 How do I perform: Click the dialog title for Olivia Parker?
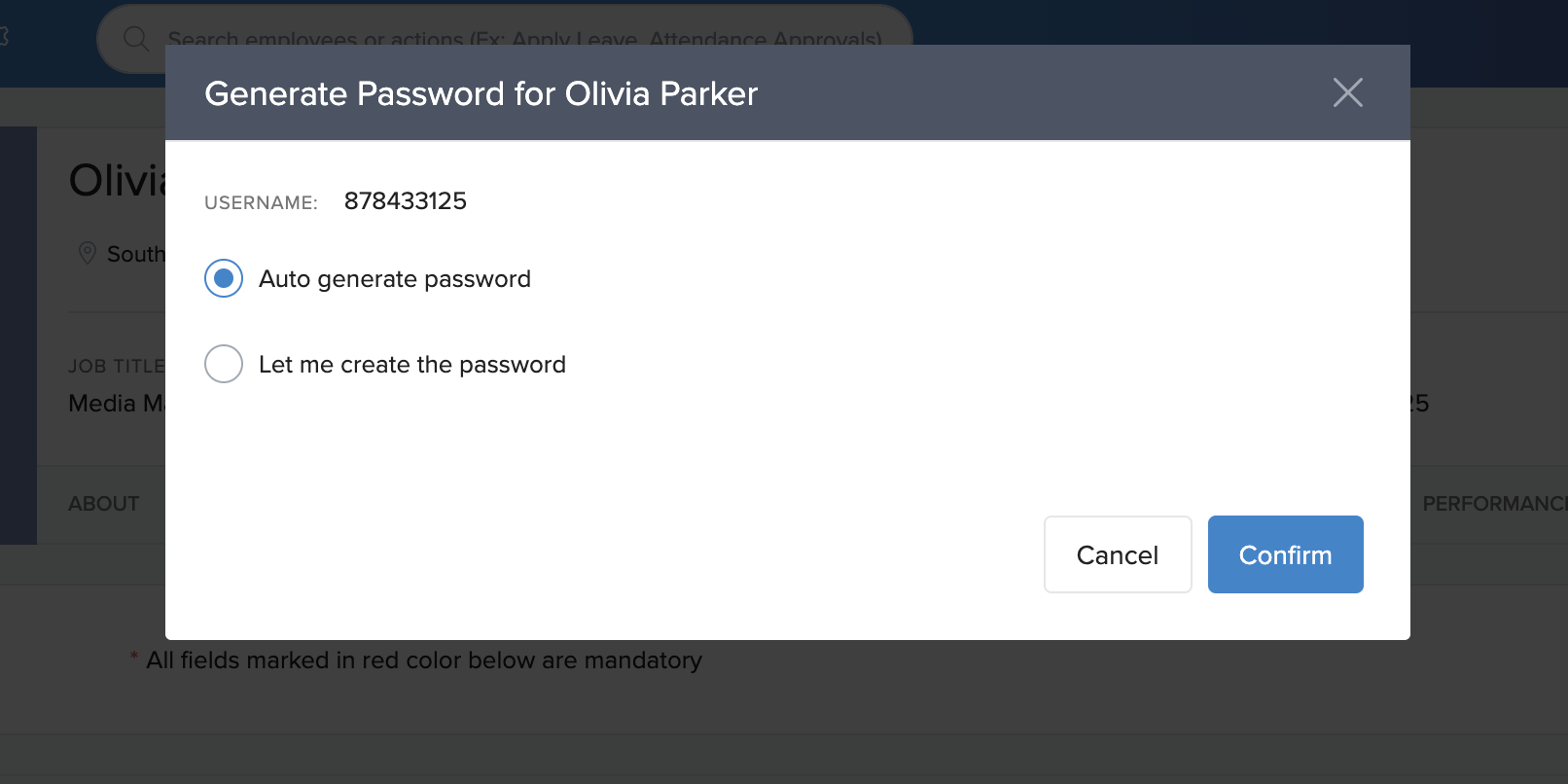[481, 93]
